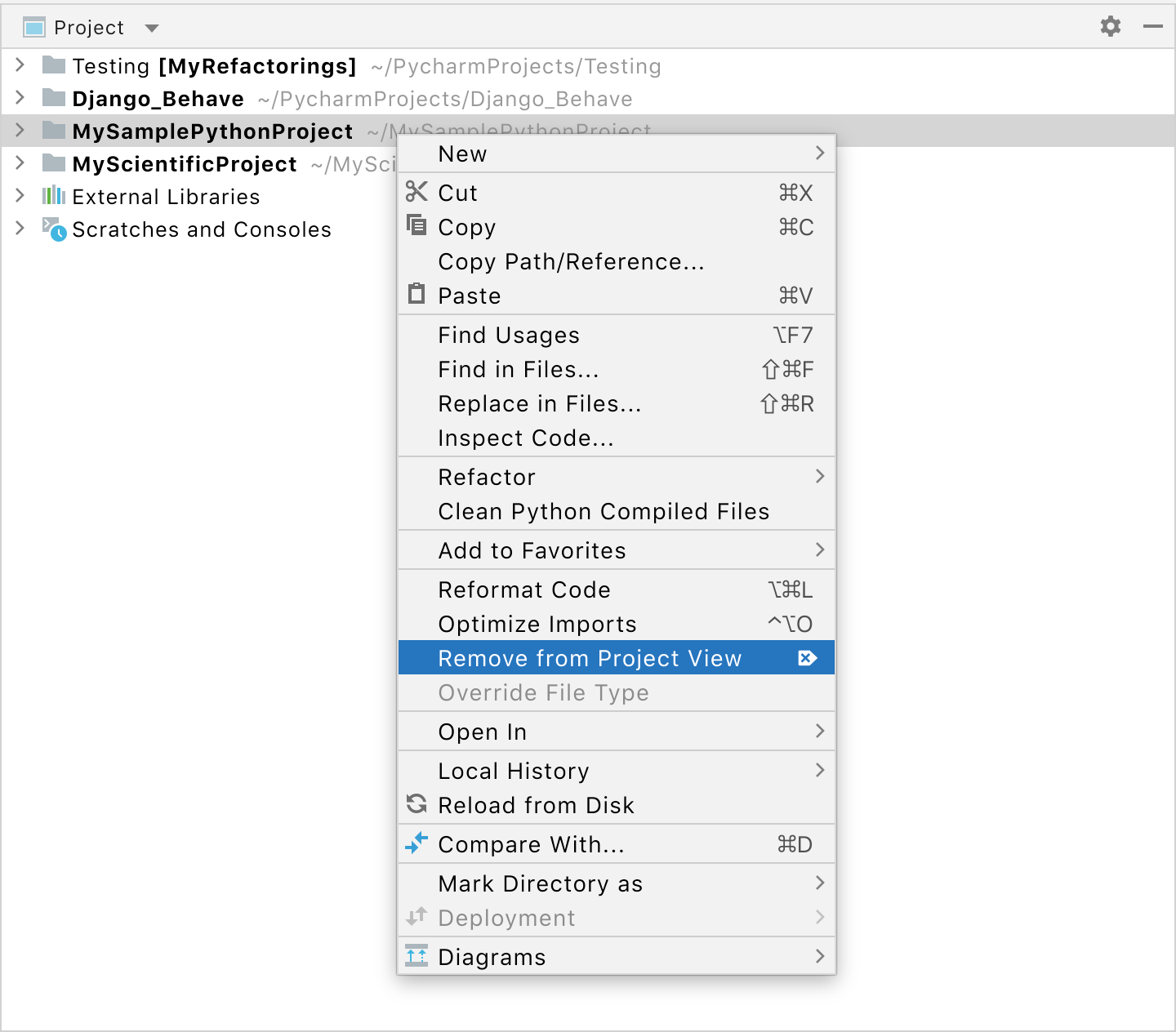Screen dimensions: 1176x1032
Task: Select "Remove from Project View"
Action: [590, 658]
